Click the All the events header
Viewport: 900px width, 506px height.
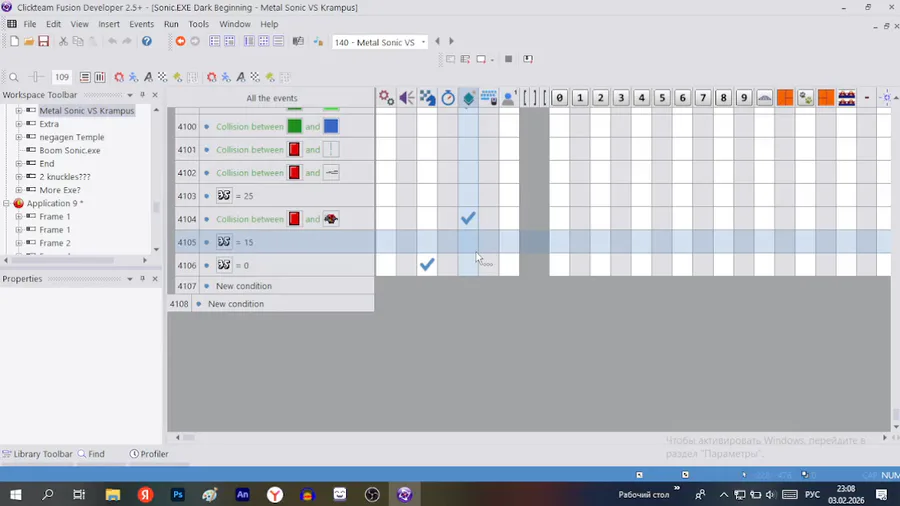tap(271, 98)
